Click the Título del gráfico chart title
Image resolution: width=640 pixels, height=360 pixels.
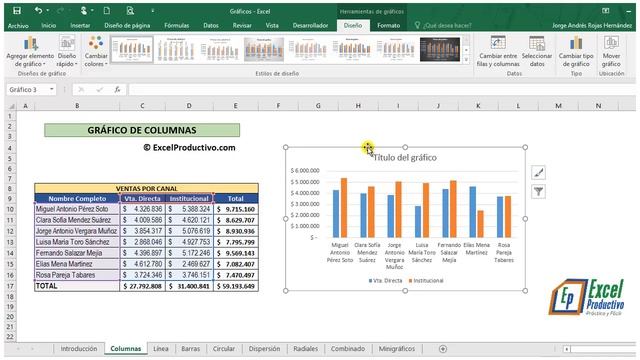click(404, 158)
